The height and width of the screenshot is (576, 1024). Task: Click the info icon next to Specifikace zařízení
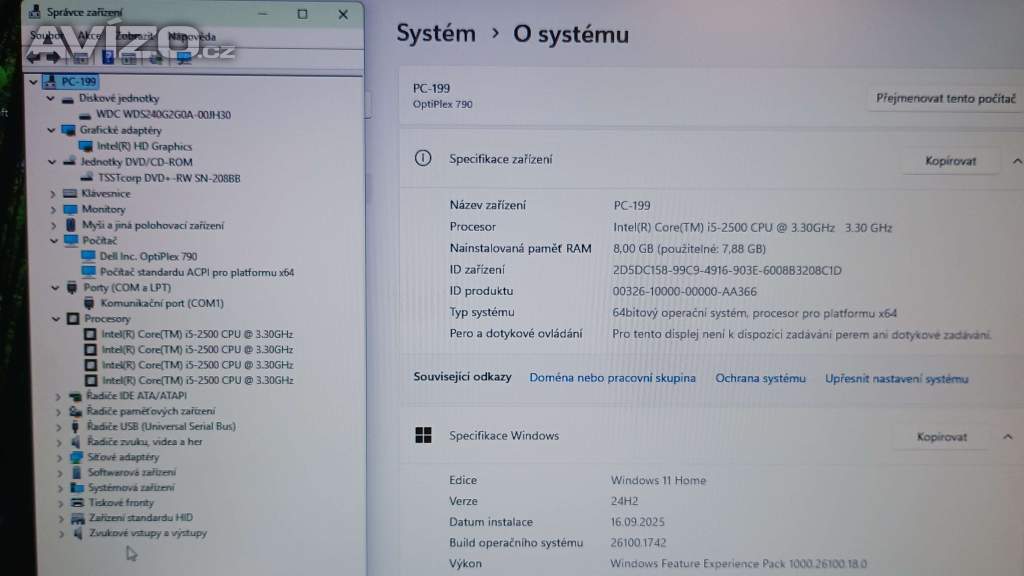tap(423, 158)
